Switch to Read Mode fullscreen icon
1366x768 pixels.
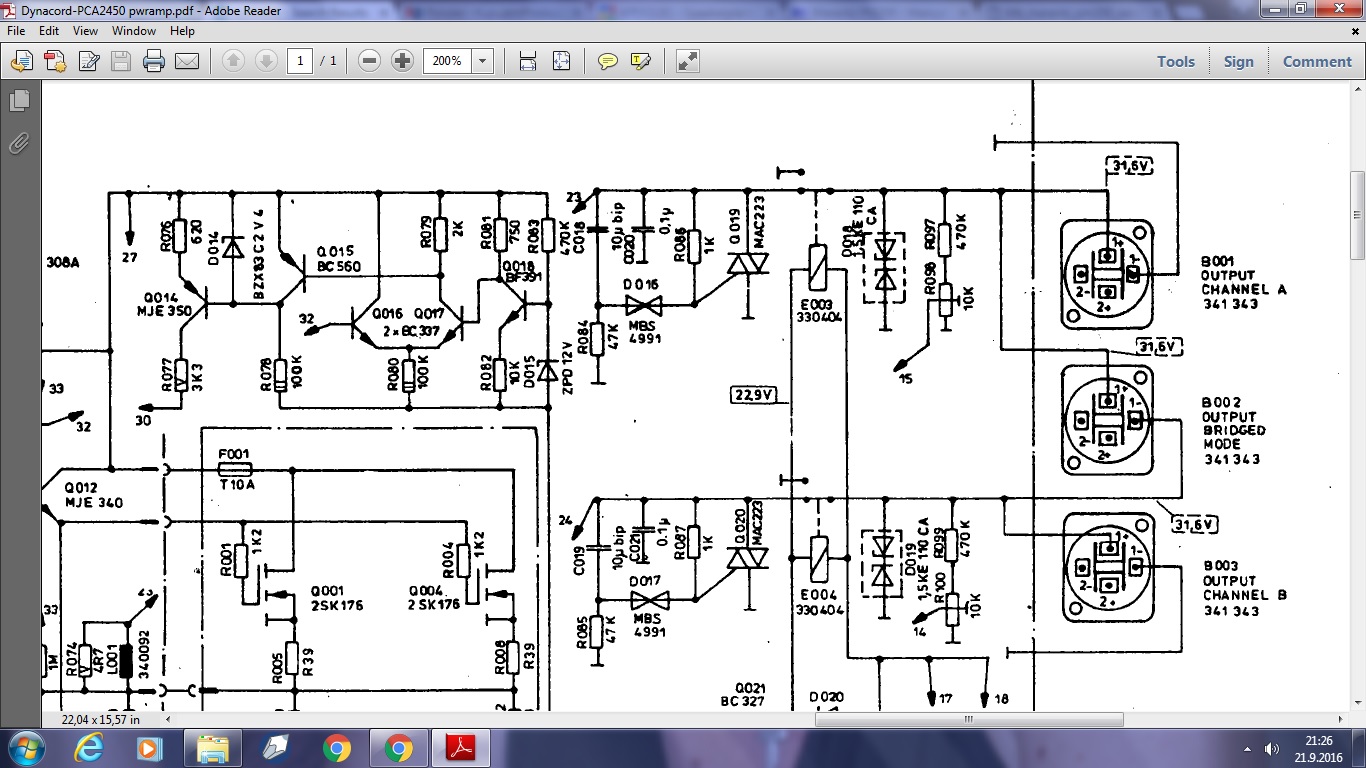coord(687,61)
